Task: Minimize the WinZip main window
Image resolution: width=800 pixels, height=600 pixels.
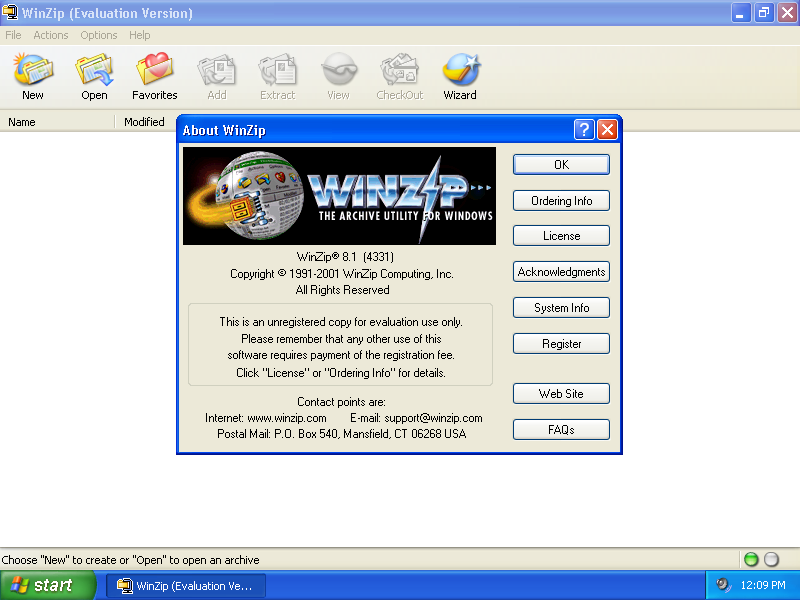Action: coord(741,13)
